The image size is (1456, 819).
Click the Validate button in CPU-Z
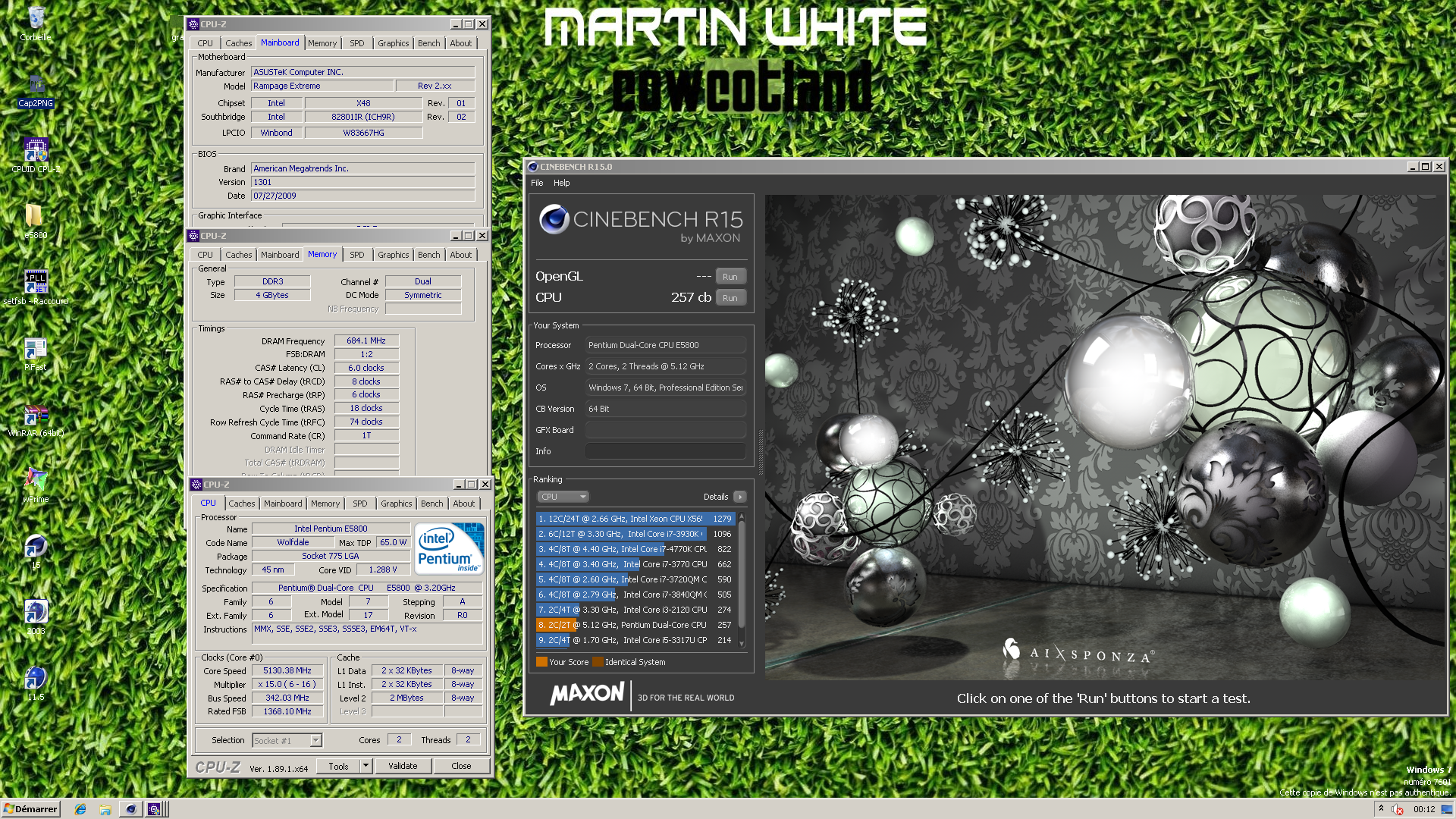[x=403, y=766]
